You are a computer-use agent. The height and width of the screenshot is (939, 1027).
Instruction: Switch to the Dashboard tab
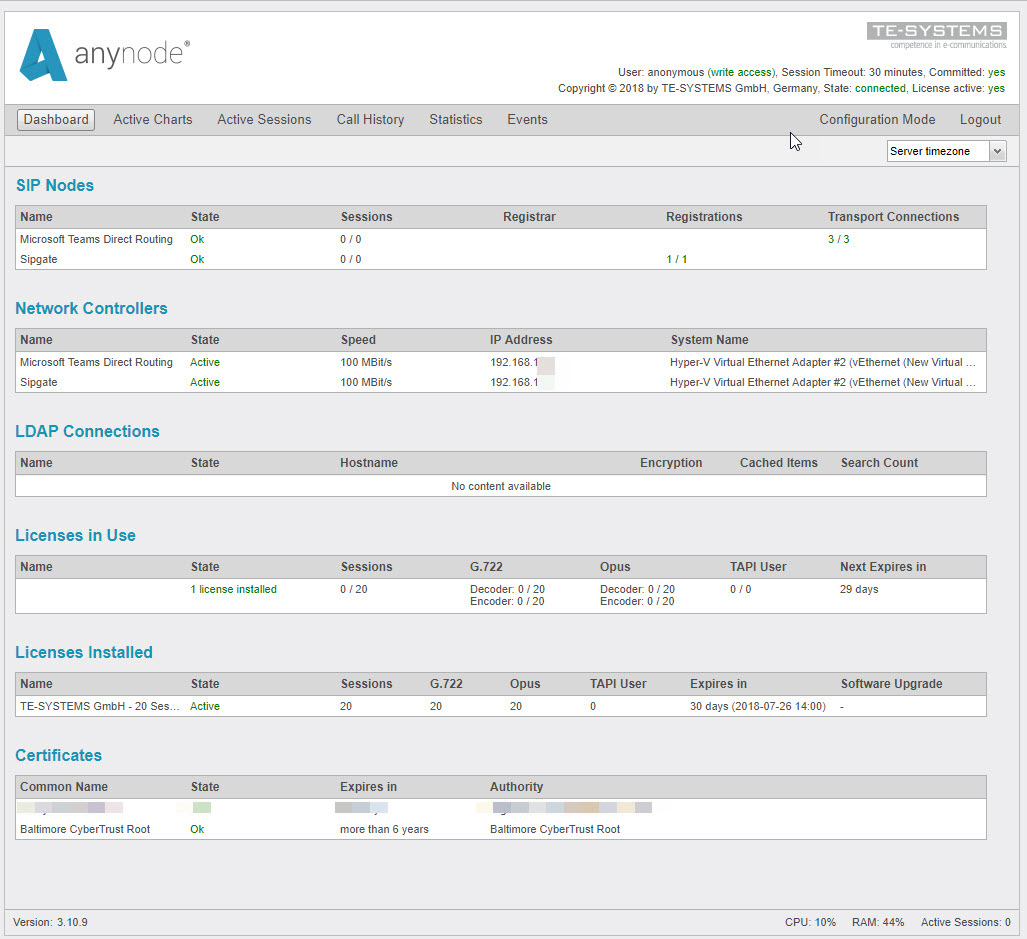point(56,120)
